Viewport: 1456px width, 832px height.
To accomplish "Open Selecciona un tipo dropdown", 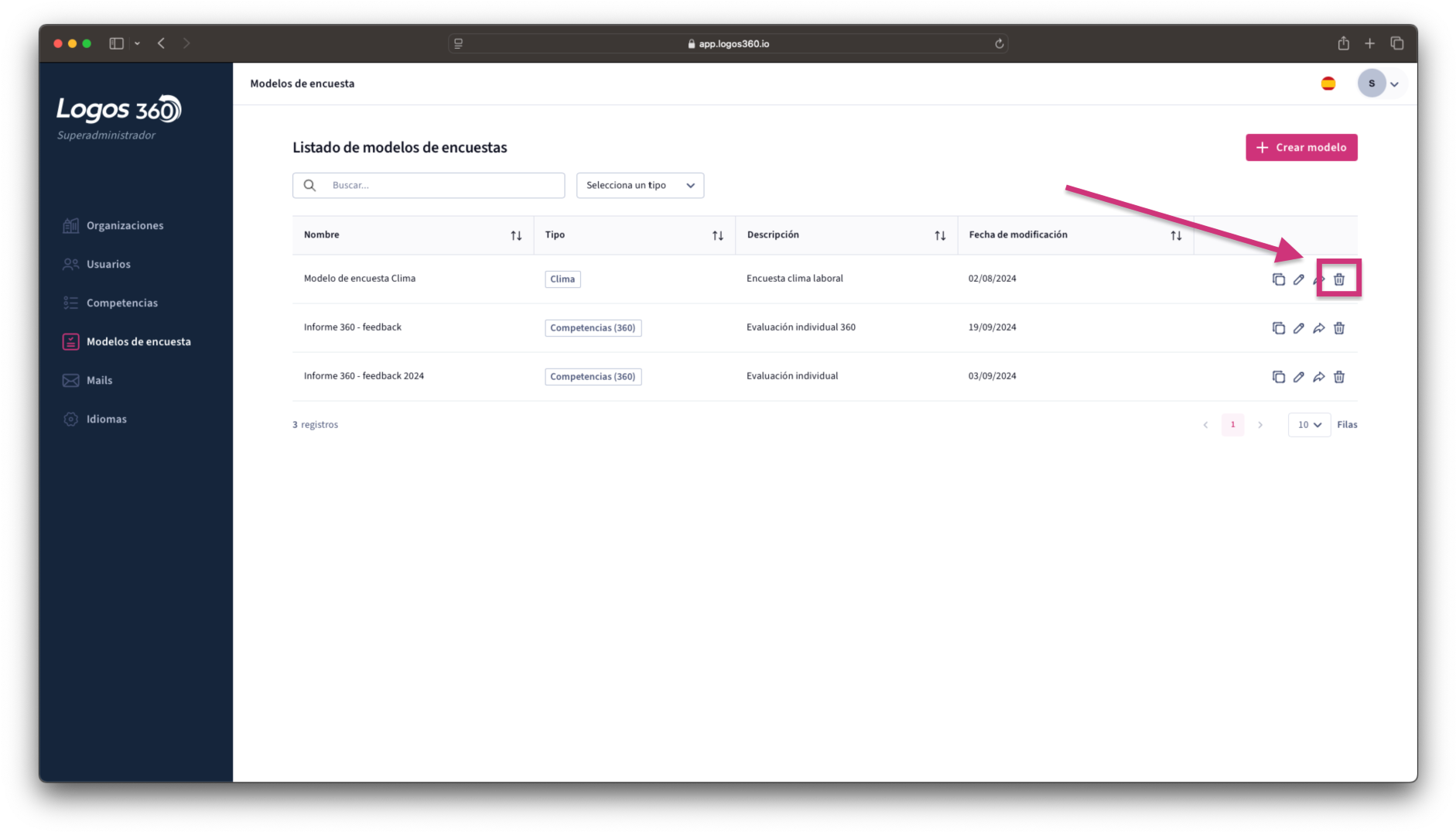I will click(x=640, y=185).
